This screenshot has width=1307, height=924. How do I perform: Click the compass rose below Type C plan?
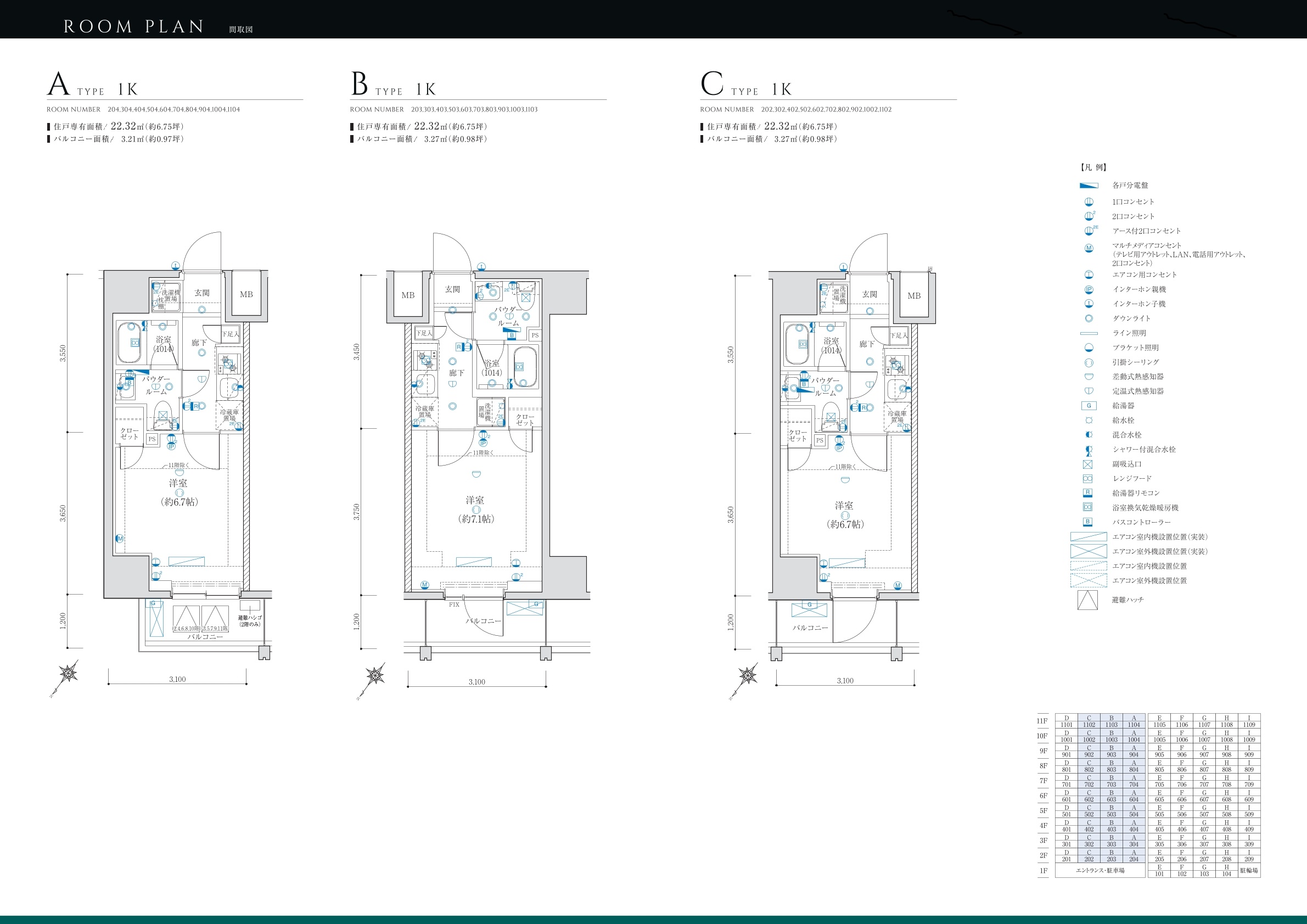coord(744,680)
